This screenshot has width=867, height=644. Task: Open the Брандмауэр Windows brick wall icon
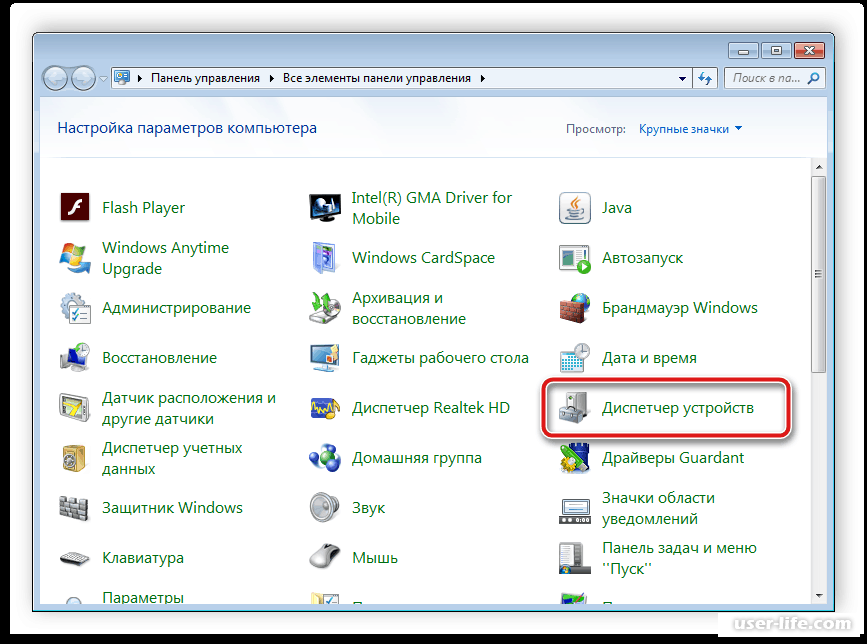(574, 308)
